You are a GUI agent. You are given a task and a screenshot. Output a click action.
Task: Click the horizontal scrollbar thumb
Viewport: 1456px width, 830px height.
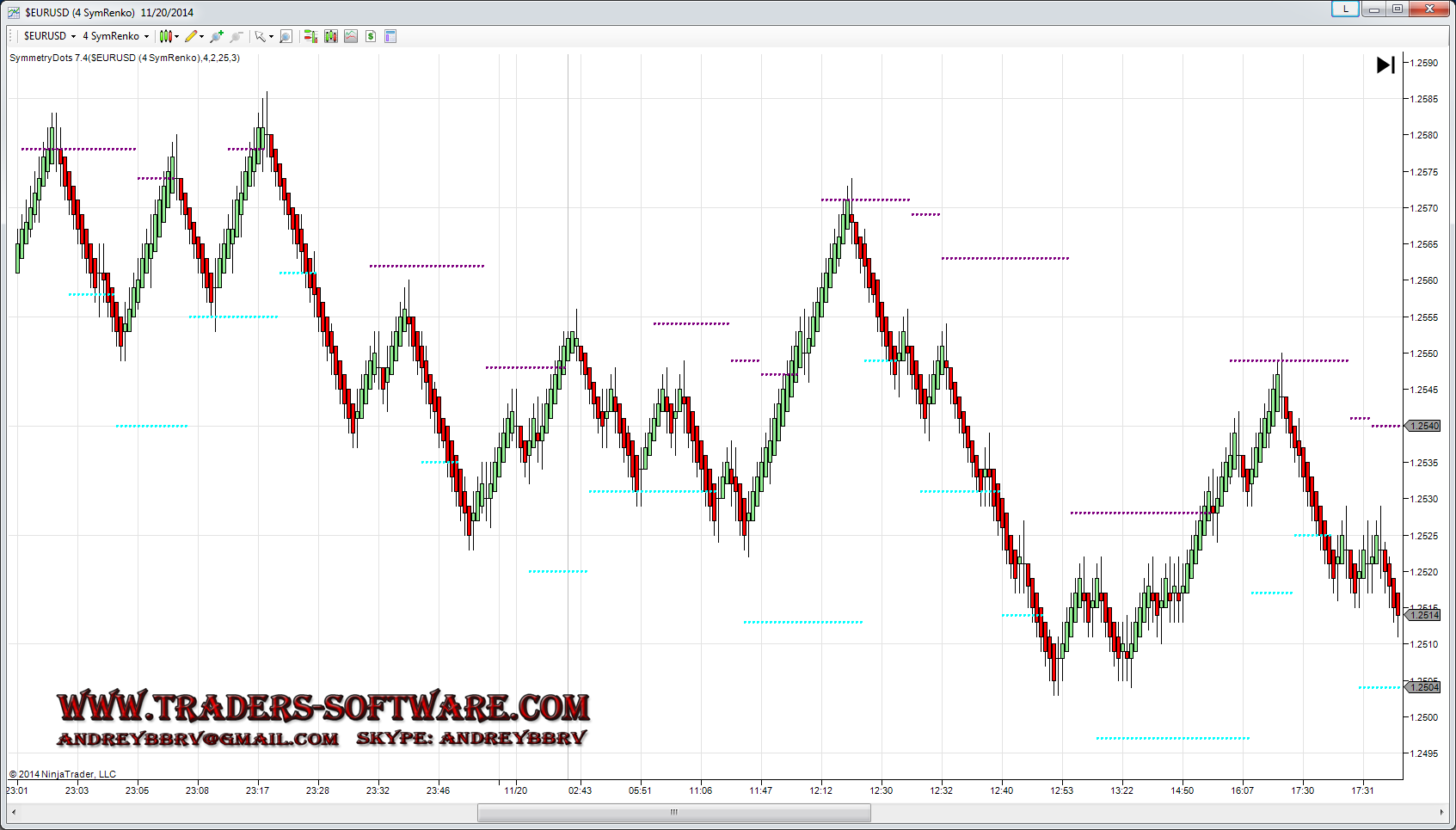point(673,812)
